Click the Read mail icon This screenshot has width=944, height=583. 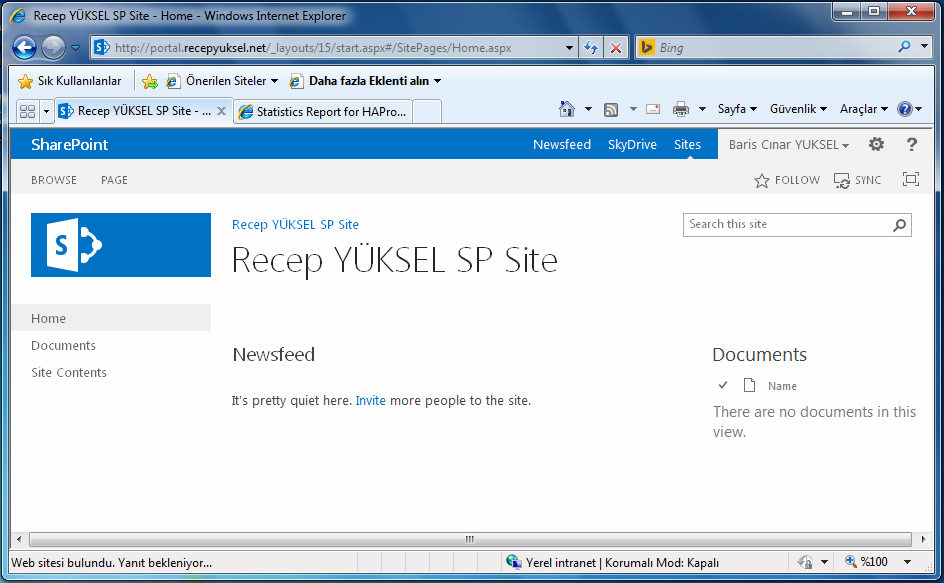[x=653, y=109]
